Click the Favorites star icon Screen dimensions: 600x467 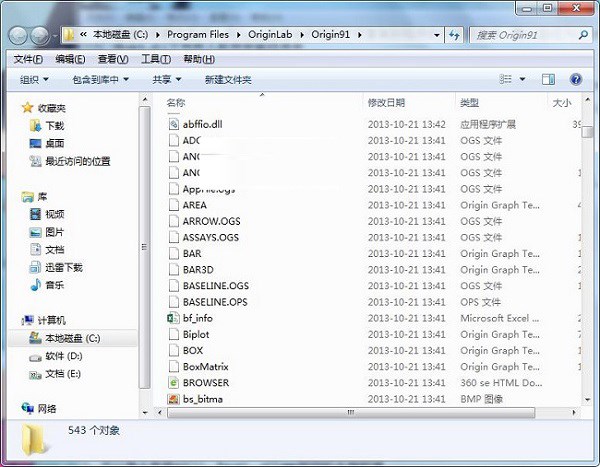point(28,108)
